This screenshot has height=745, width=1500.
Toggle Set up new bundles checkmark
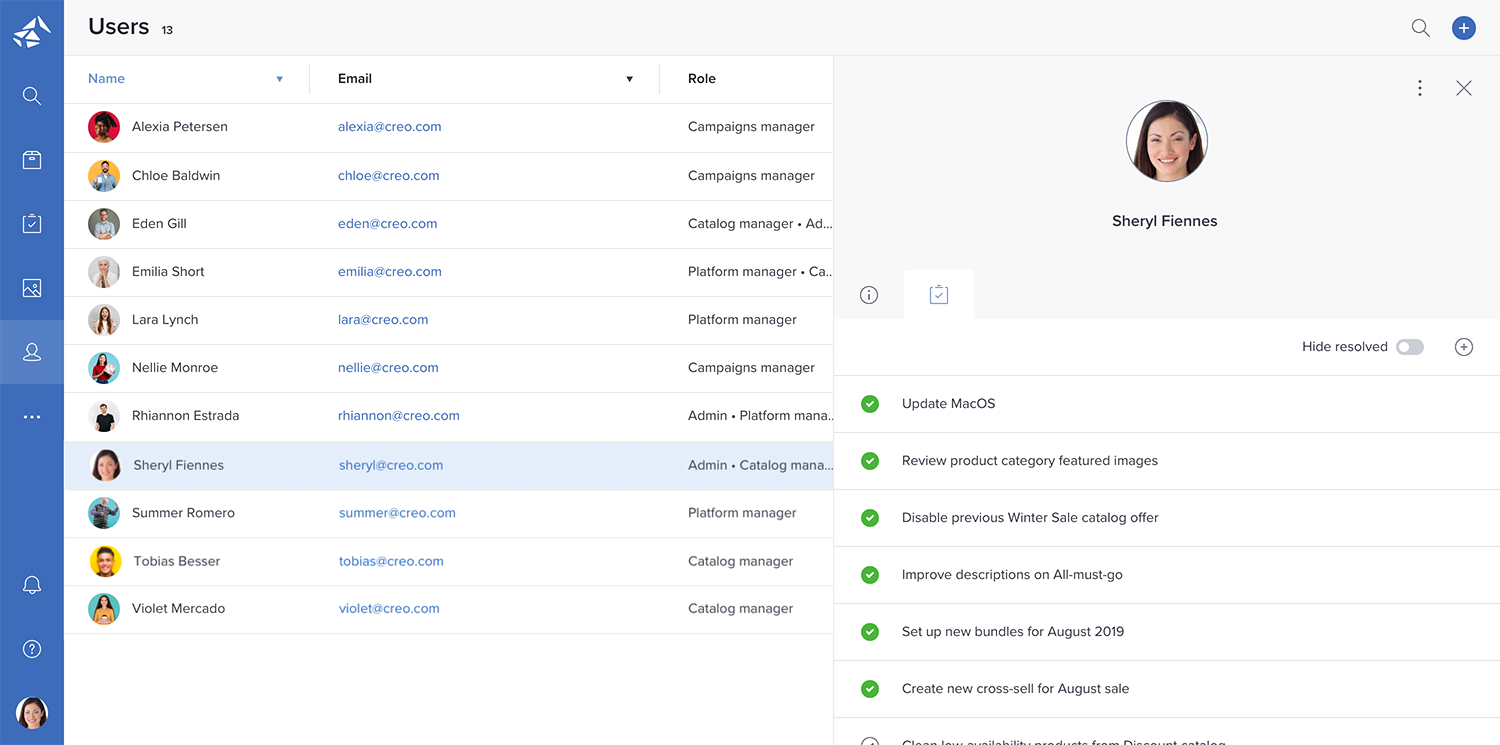(x=870, y=632)
